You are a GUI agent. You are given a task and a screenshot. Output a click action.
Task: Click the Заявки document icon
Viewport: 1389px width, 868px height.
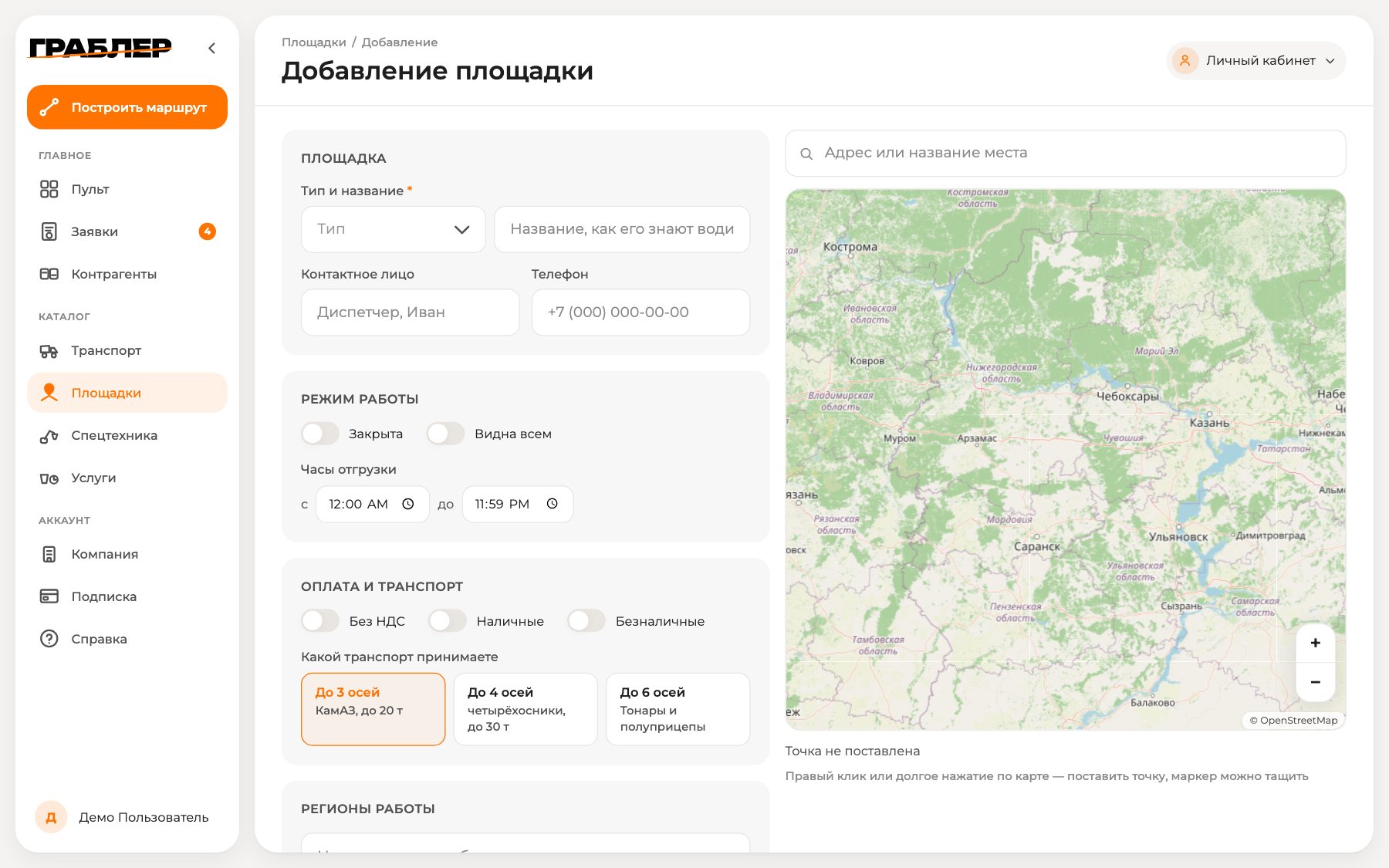49,231
